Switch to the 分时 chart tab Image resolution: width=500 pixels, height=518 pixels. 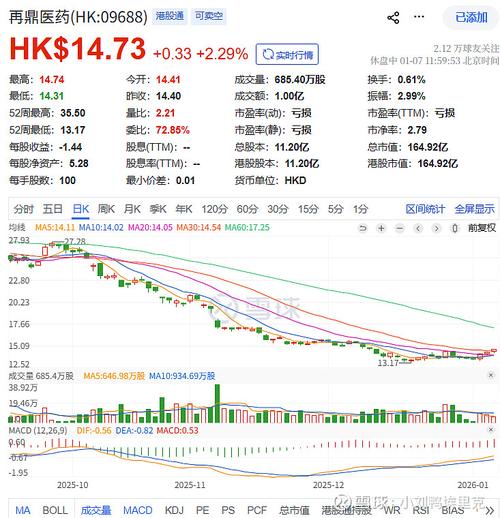[24, 209]
